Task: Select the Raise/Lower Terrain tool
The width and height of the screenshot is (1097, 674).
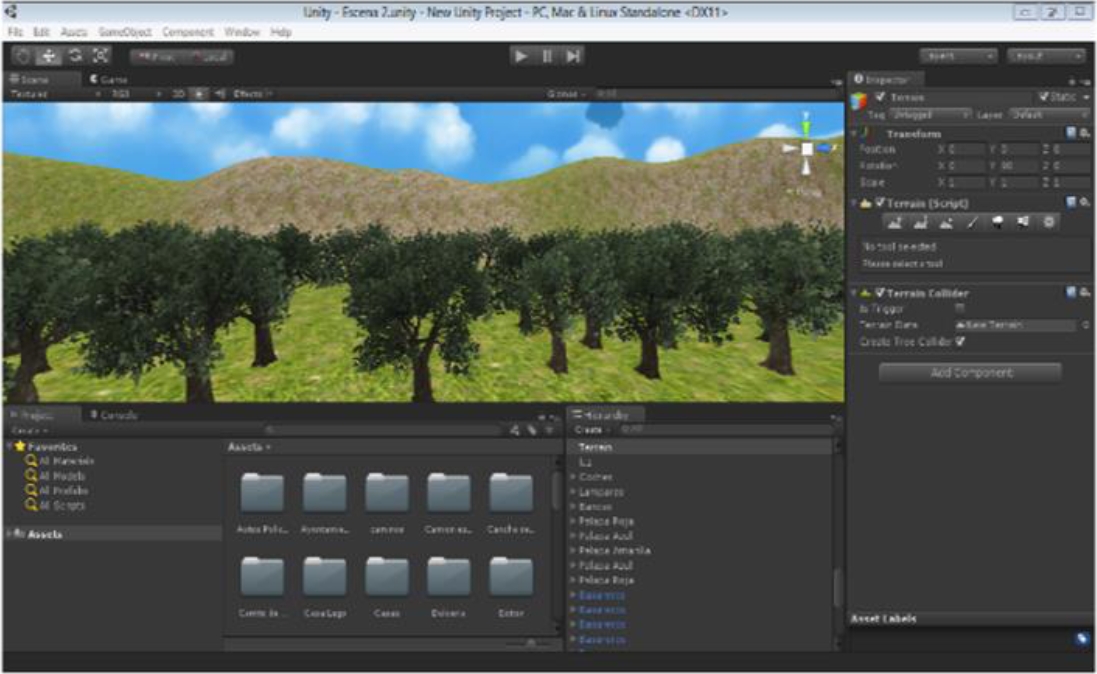Action: point(895,223)
